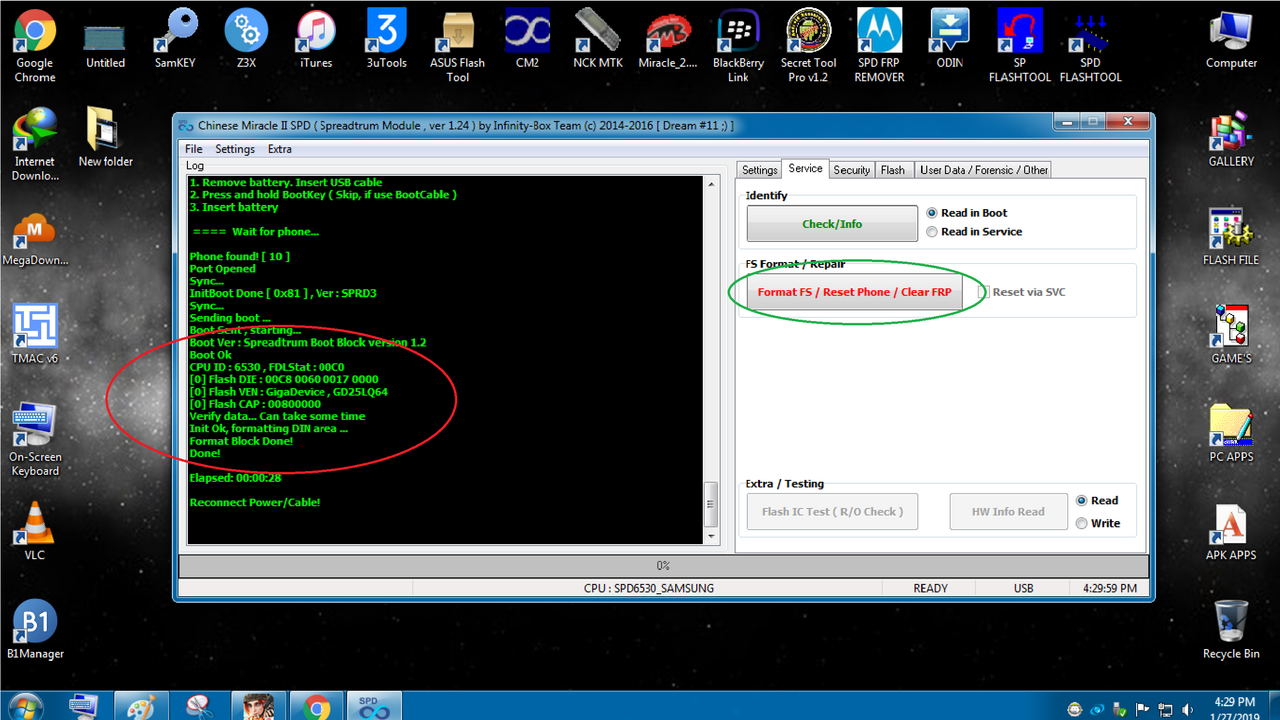Click the log panel scrollbar thumb
The height and width of the screenshot is (720, 1280).
711,504
